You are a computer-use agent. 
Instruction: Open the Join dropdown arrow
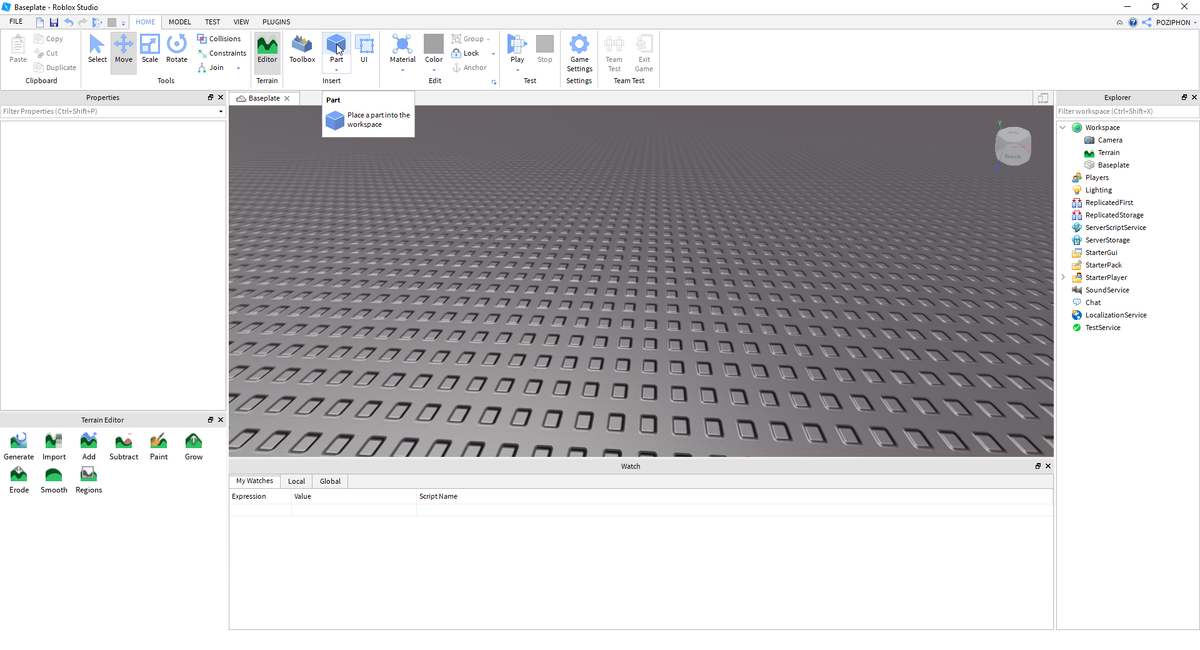(238, 68)
